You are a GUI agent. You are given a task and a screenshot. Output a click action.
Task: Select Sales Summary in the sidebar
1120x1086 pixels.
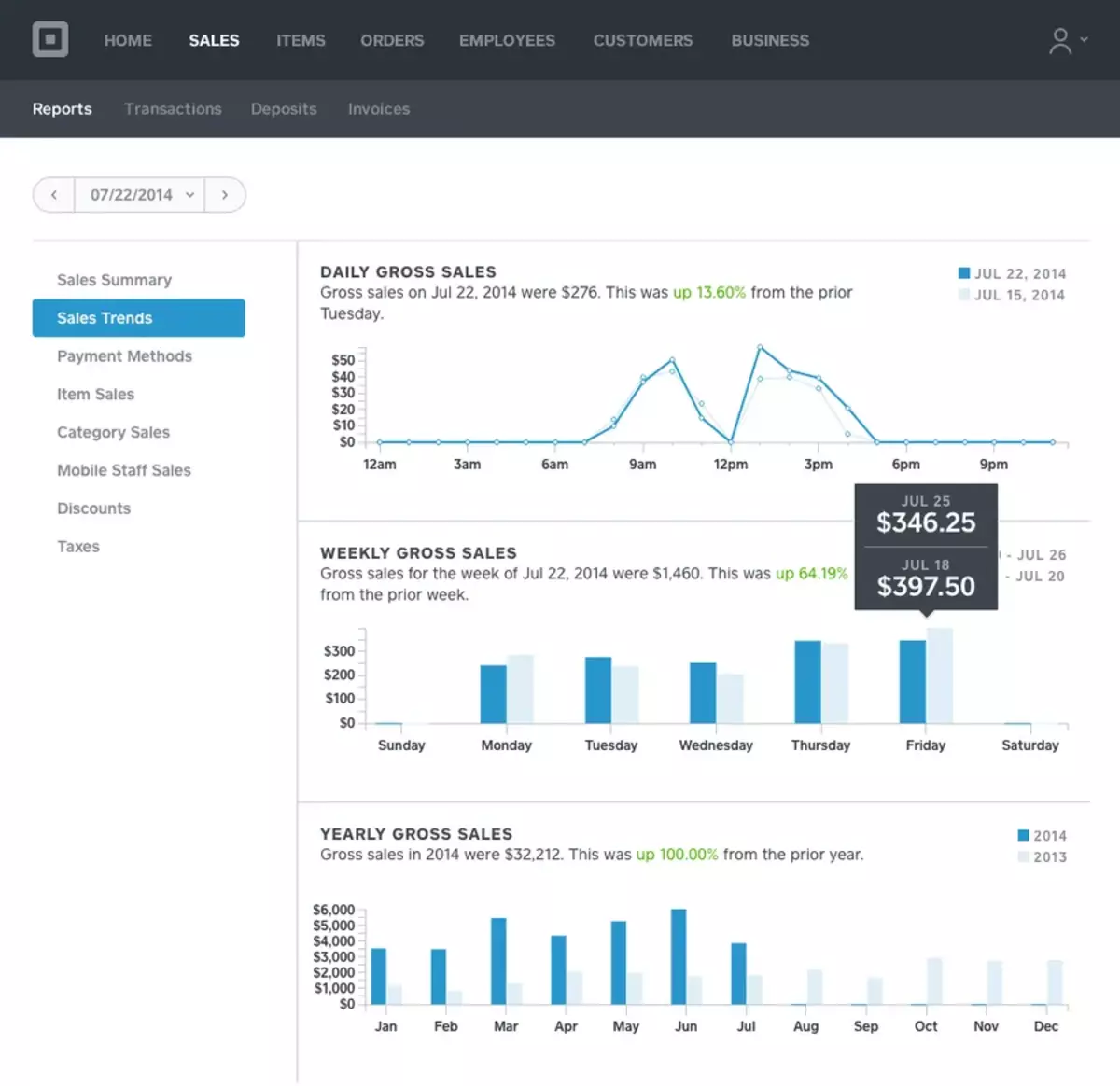pos(114,280)
